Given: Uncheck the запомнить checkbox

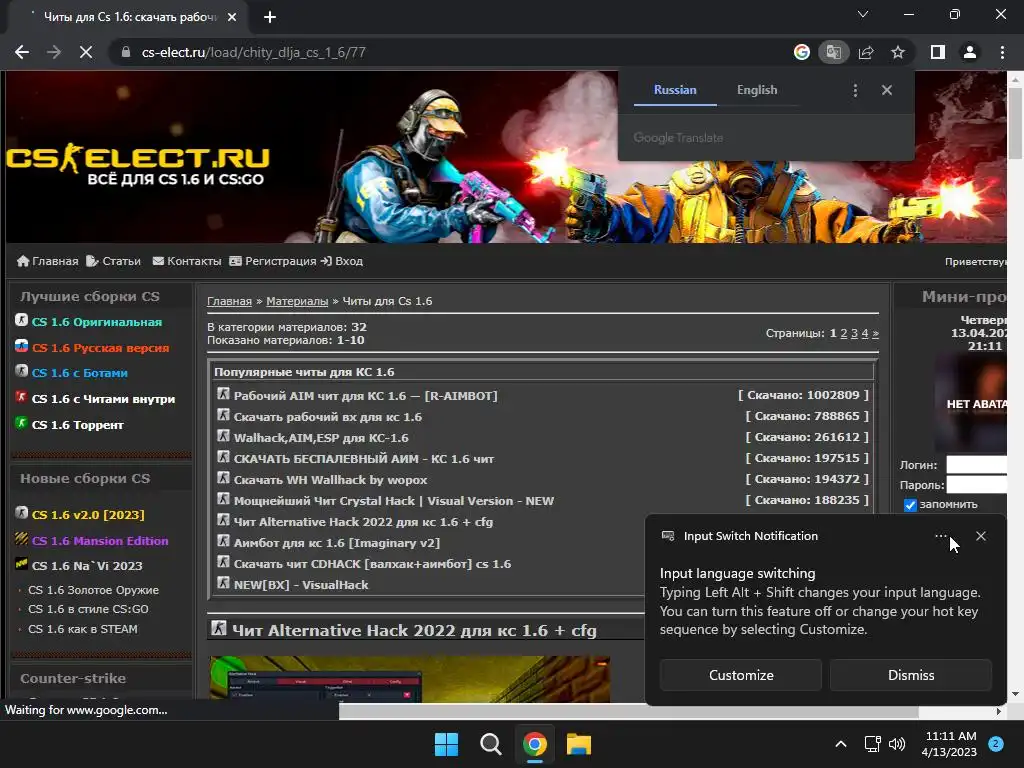Looking at the screenshot, I should [x=910, y=505].
